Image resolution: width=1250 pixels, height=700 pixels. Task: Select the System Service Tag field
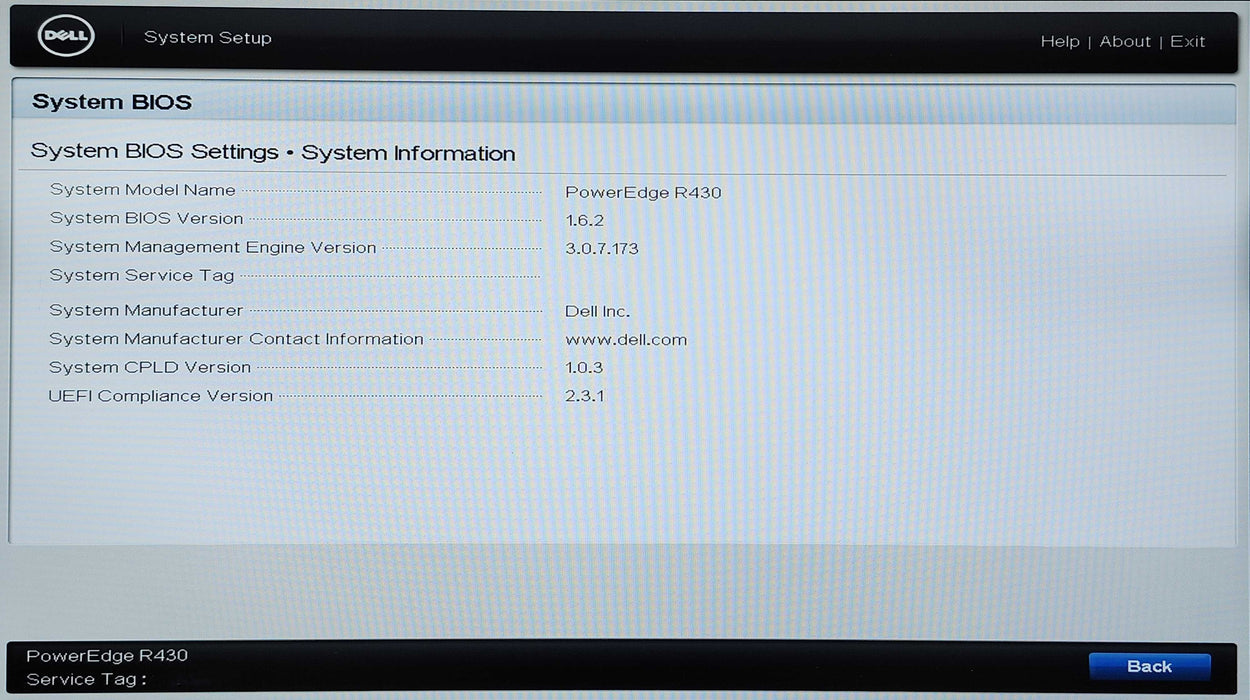(x=142, y=275)
